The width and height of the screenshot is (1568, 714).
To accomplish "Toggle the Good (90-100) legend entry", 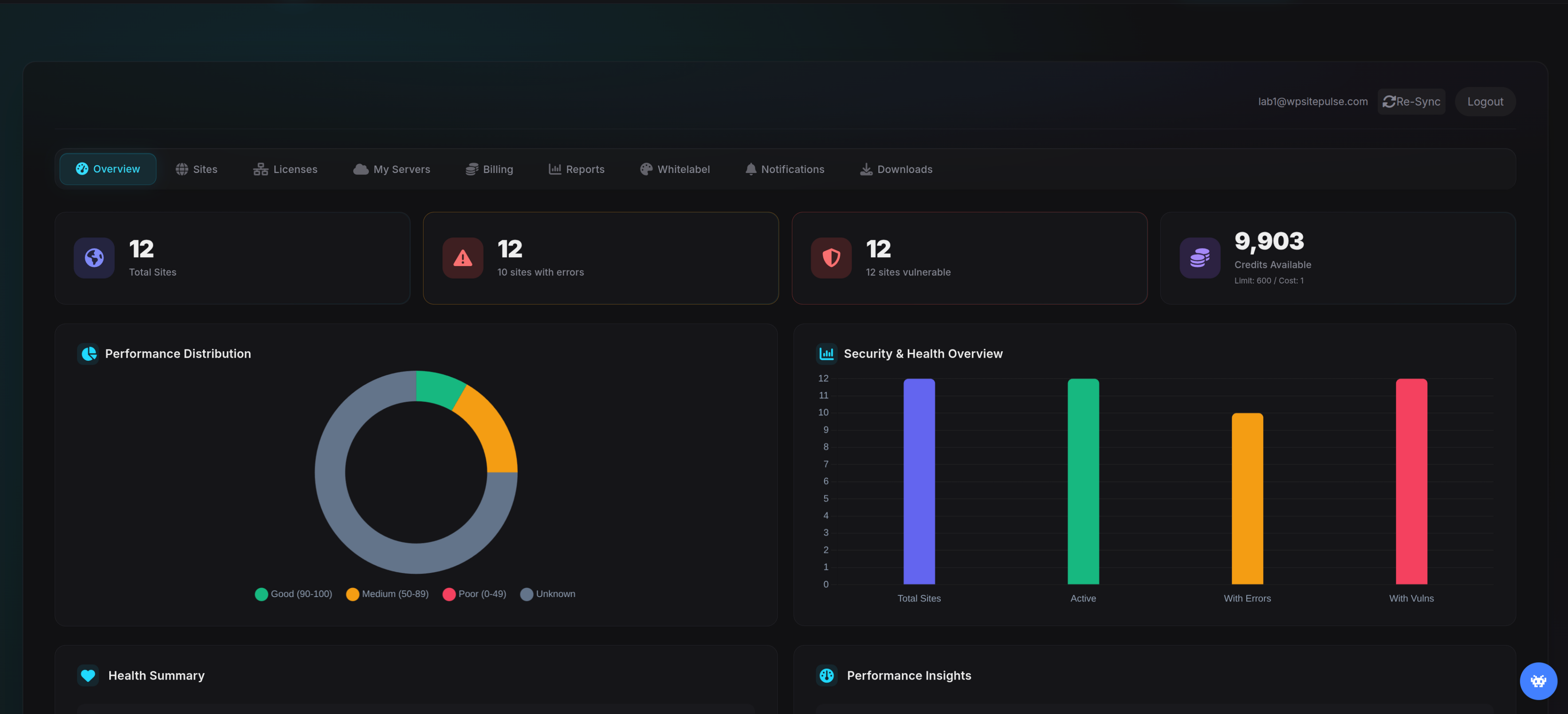I will click(294, 594).
